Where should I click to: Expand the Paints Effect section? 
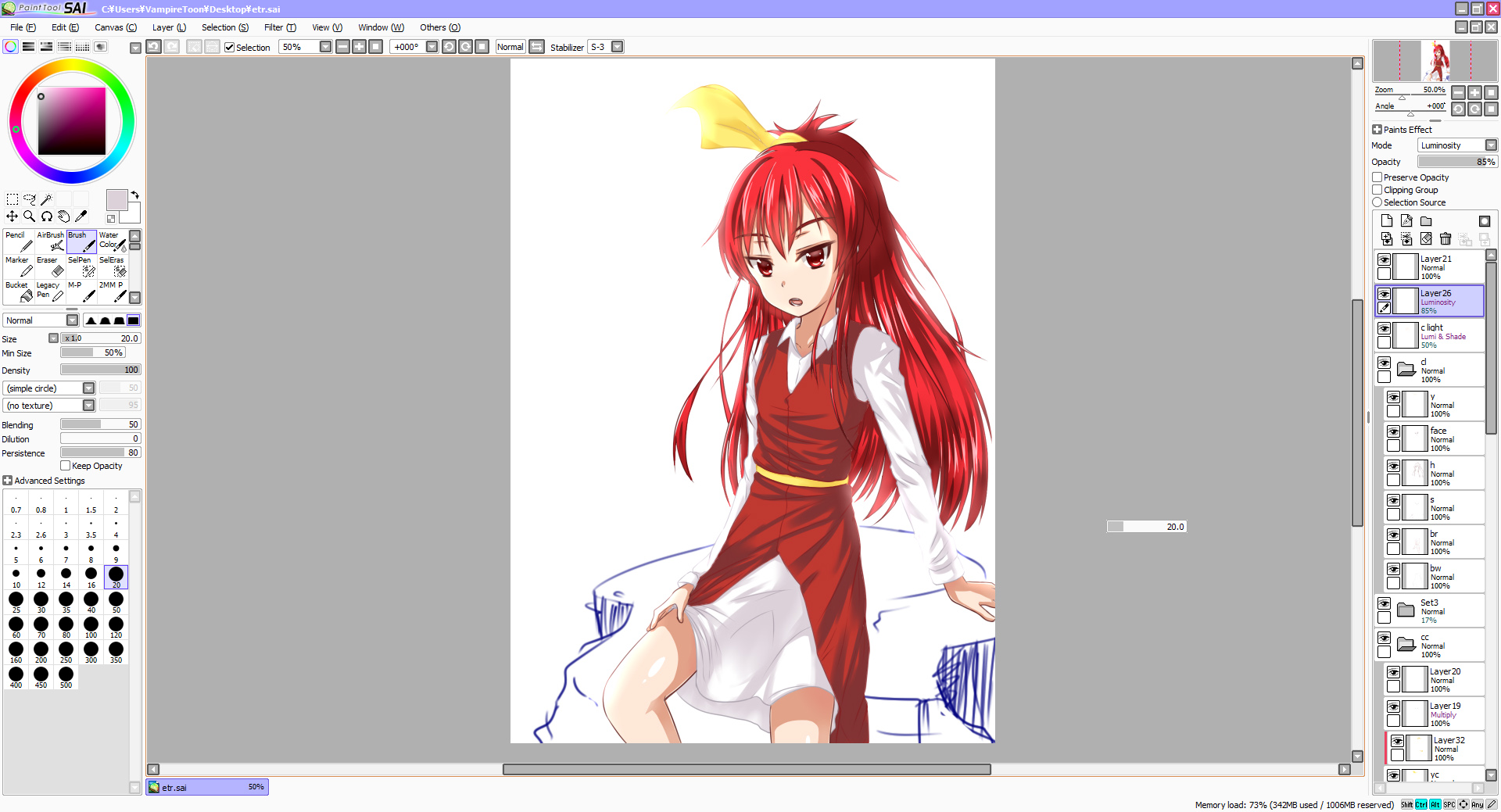(1377, 130)
